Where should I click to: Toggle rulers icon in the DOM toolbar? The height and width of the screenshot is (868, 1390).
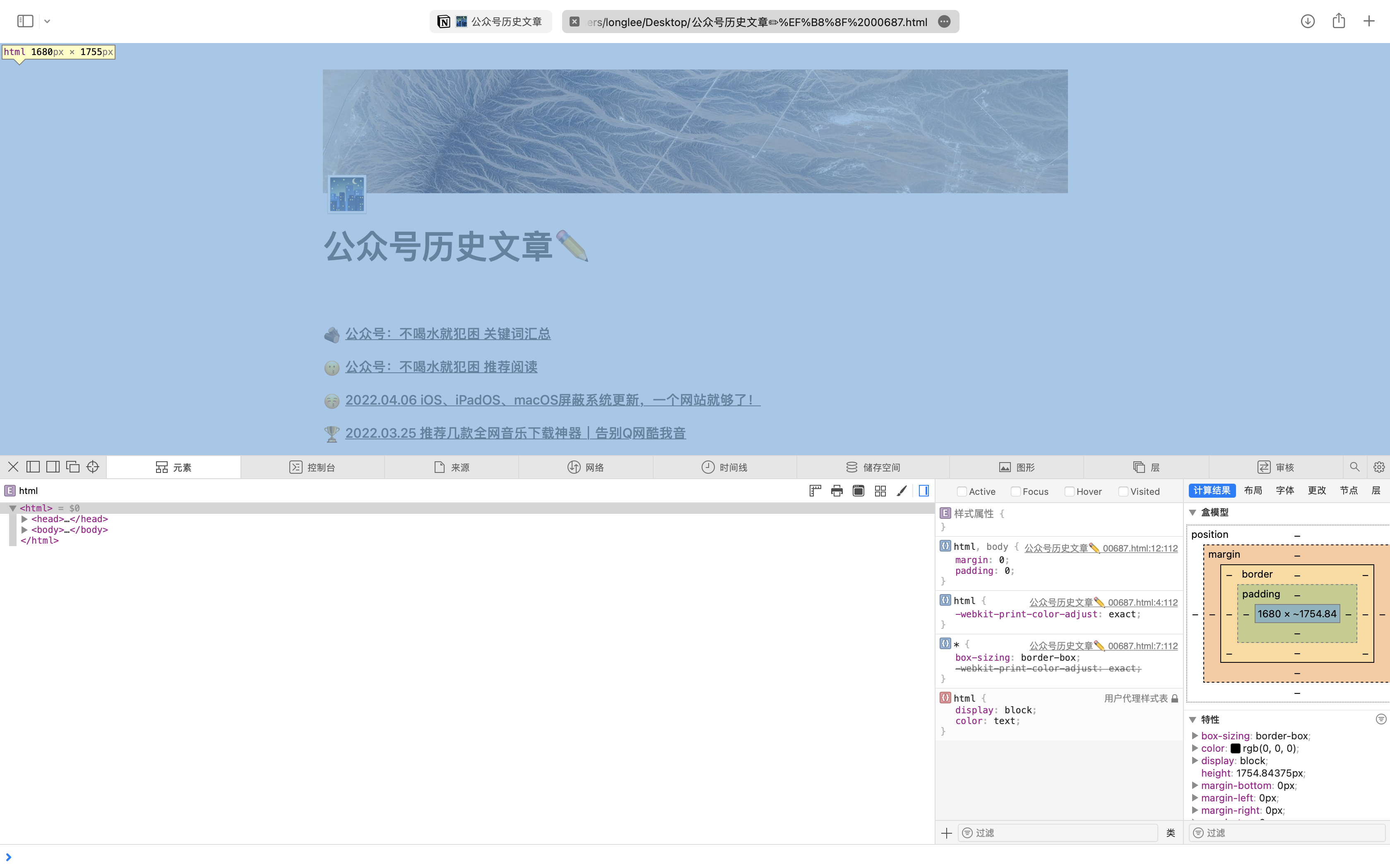tap(815, 491)
